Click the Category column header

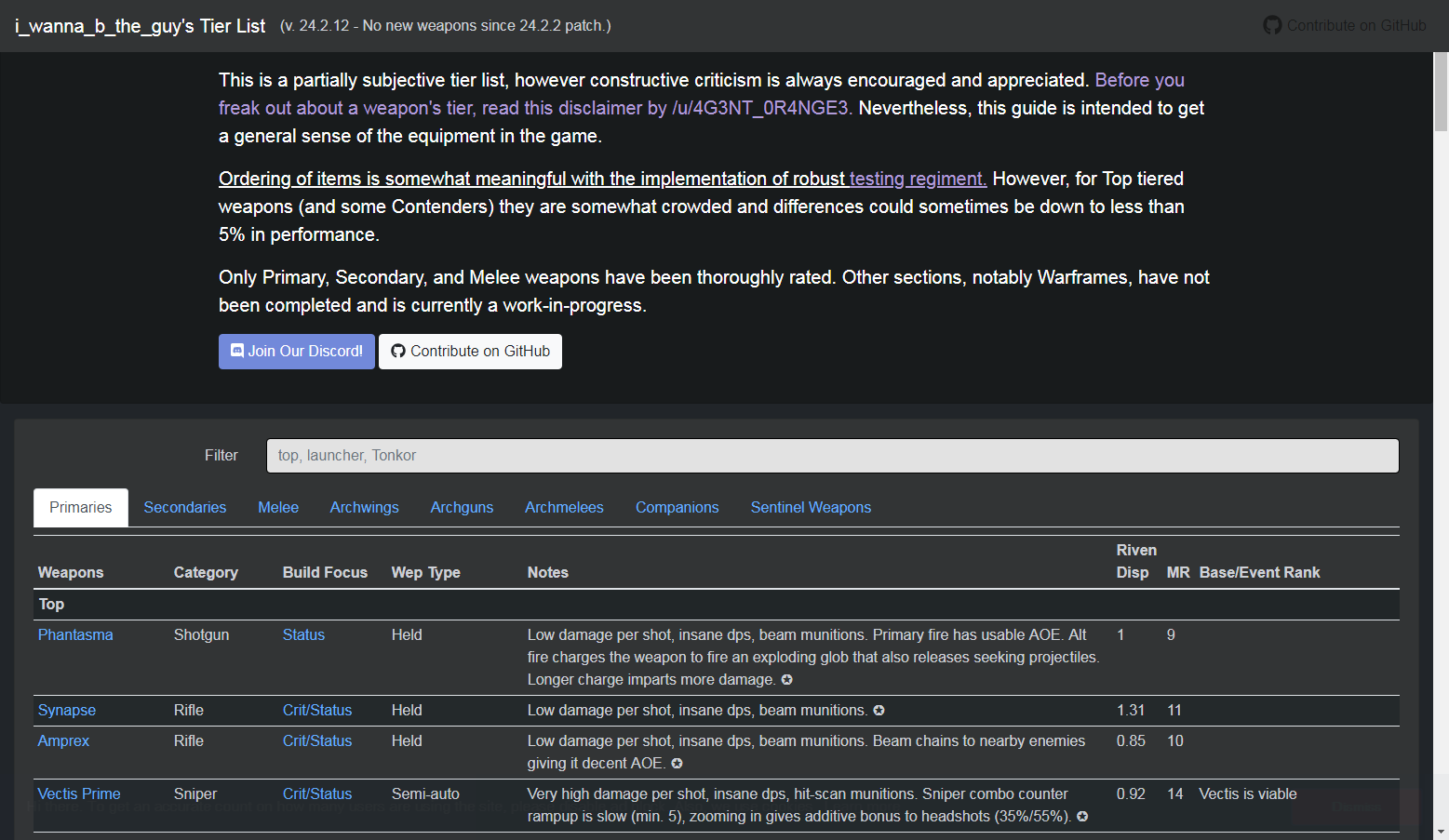coord(206,573)
